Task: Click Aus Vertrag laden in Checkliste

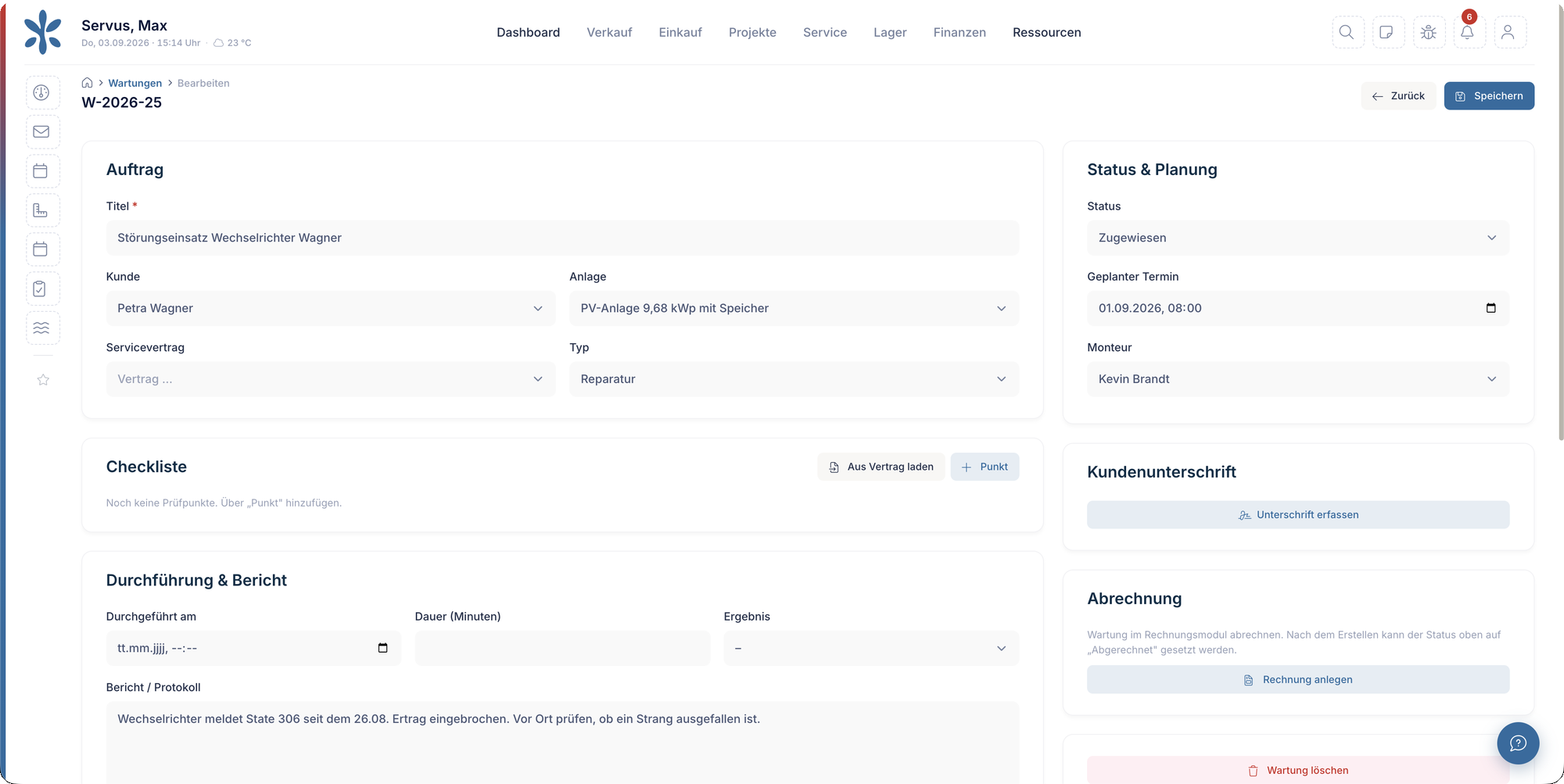Action: 881,467
